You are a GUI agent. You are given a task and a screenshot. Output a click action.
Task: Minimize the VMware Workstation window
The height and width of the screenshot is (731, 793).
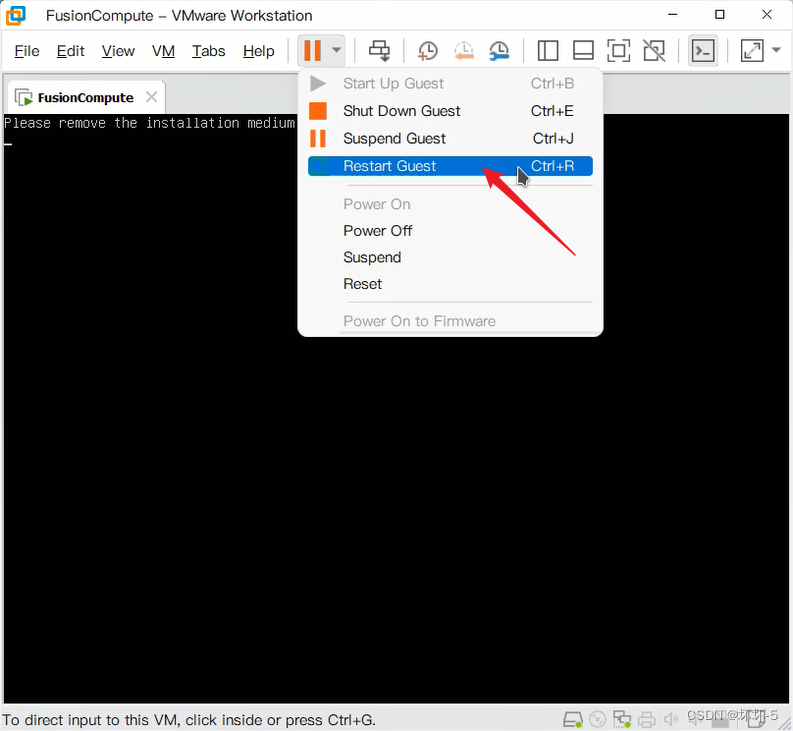tap(672, 15)
